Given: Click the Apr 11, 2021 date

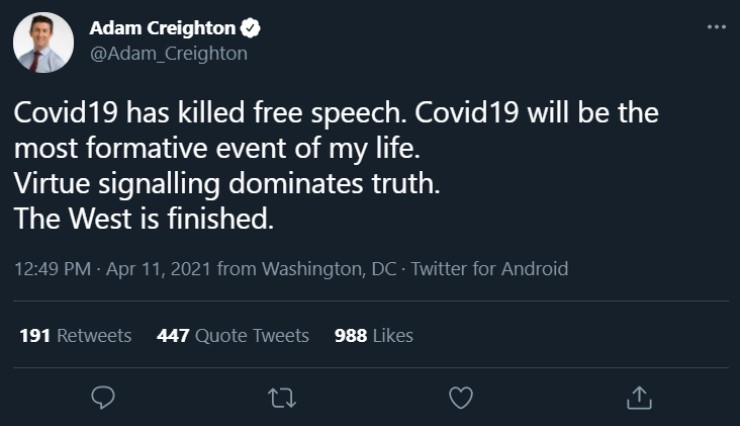Looking at the screenshot, I should [154, 268].
